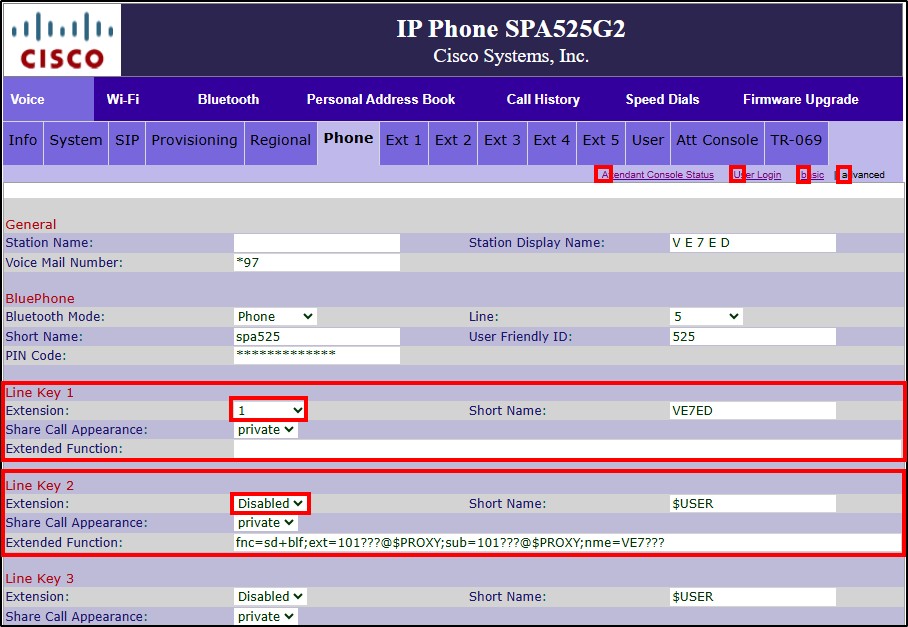Image resolution: width=908 pixels, height=627 pixels.
Task: Switch to the Provisioning tab
Action: point(195,141)
